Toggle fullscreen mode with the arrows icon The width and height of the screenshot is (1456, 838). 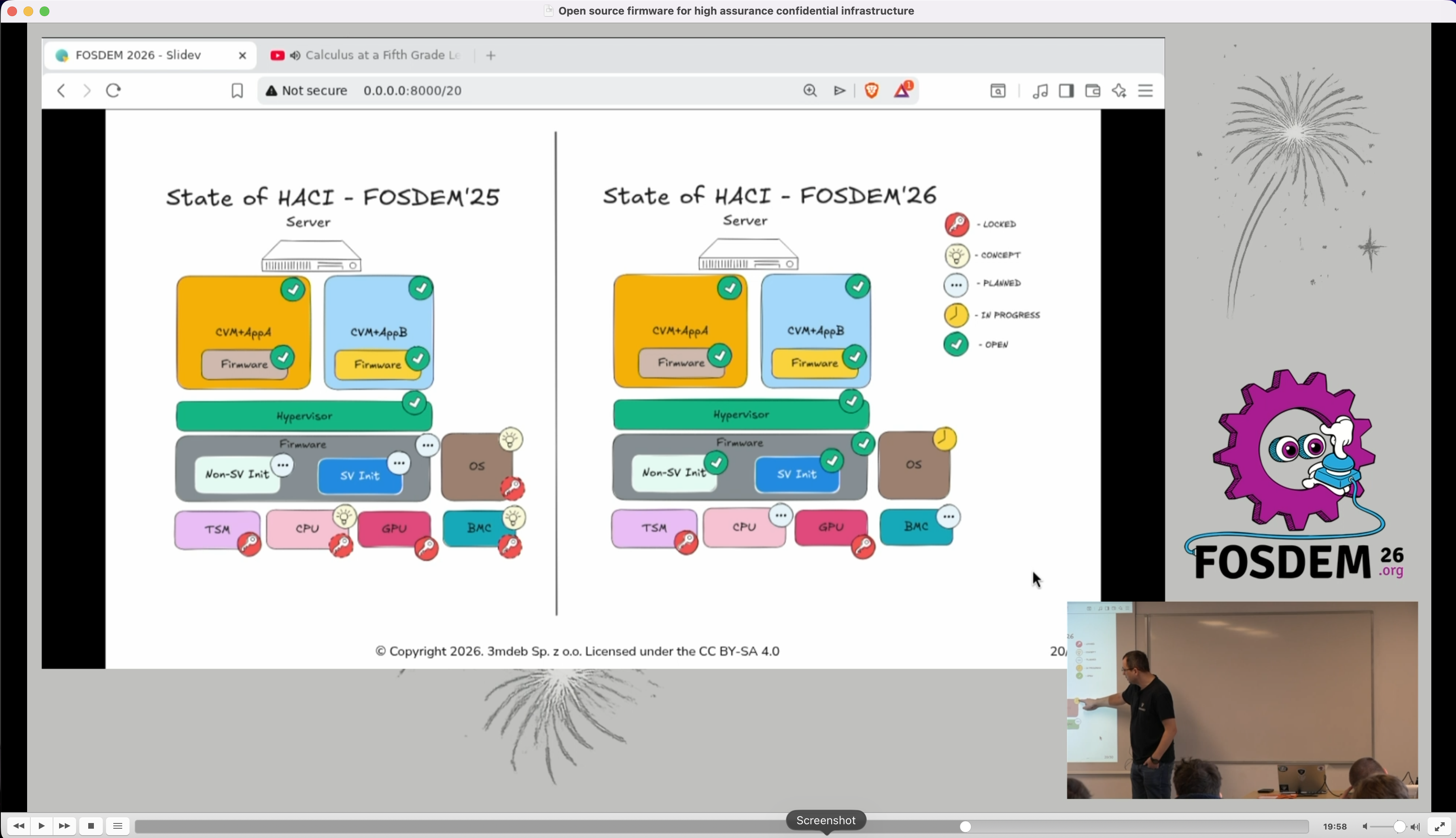click(1439, 827)
